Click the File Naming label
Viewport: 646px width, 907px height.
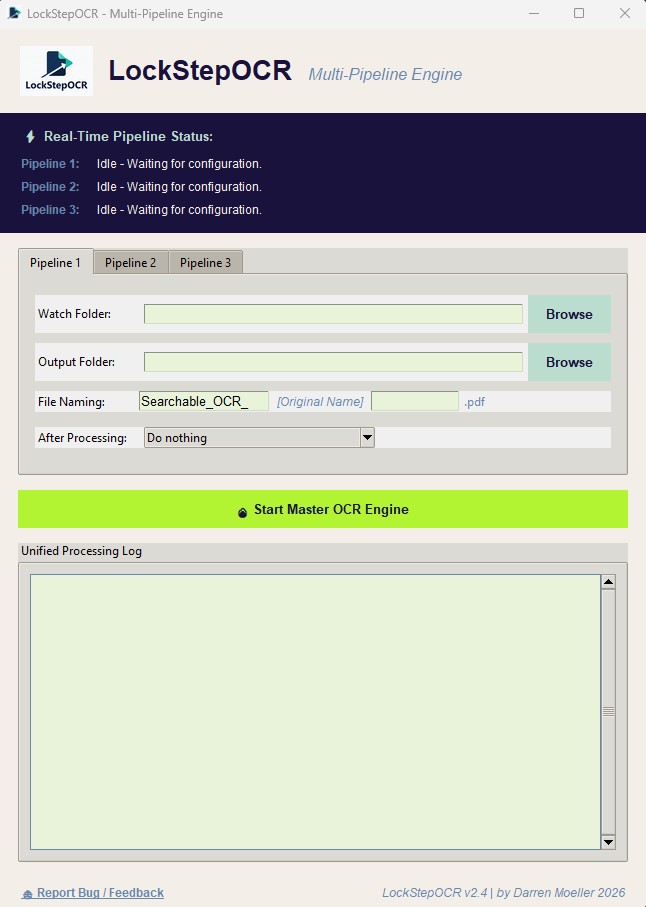coord(71,402)
